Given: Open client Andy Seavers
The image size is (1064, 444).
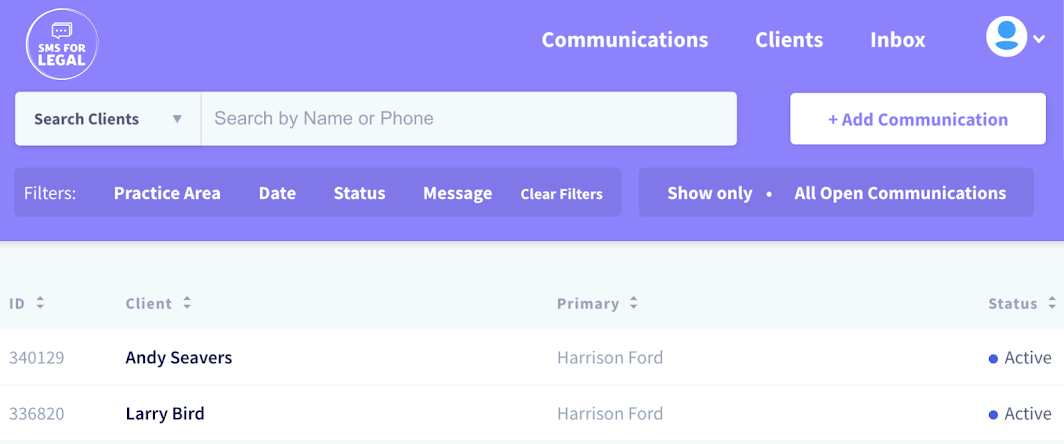Looking at the screenshot, I should (178, 357).
